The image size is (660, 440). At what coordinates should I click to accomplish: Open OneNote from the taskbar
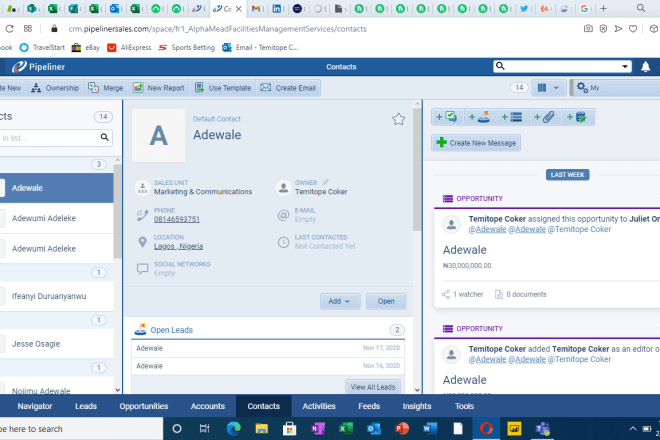(317, 429)
